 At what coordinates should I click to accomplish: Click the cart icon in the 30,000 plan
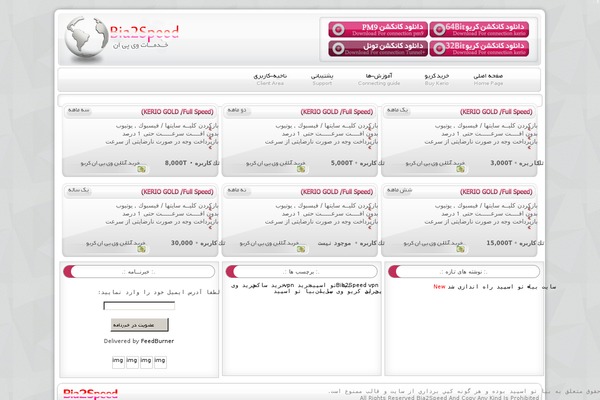[x=142, y=249]
